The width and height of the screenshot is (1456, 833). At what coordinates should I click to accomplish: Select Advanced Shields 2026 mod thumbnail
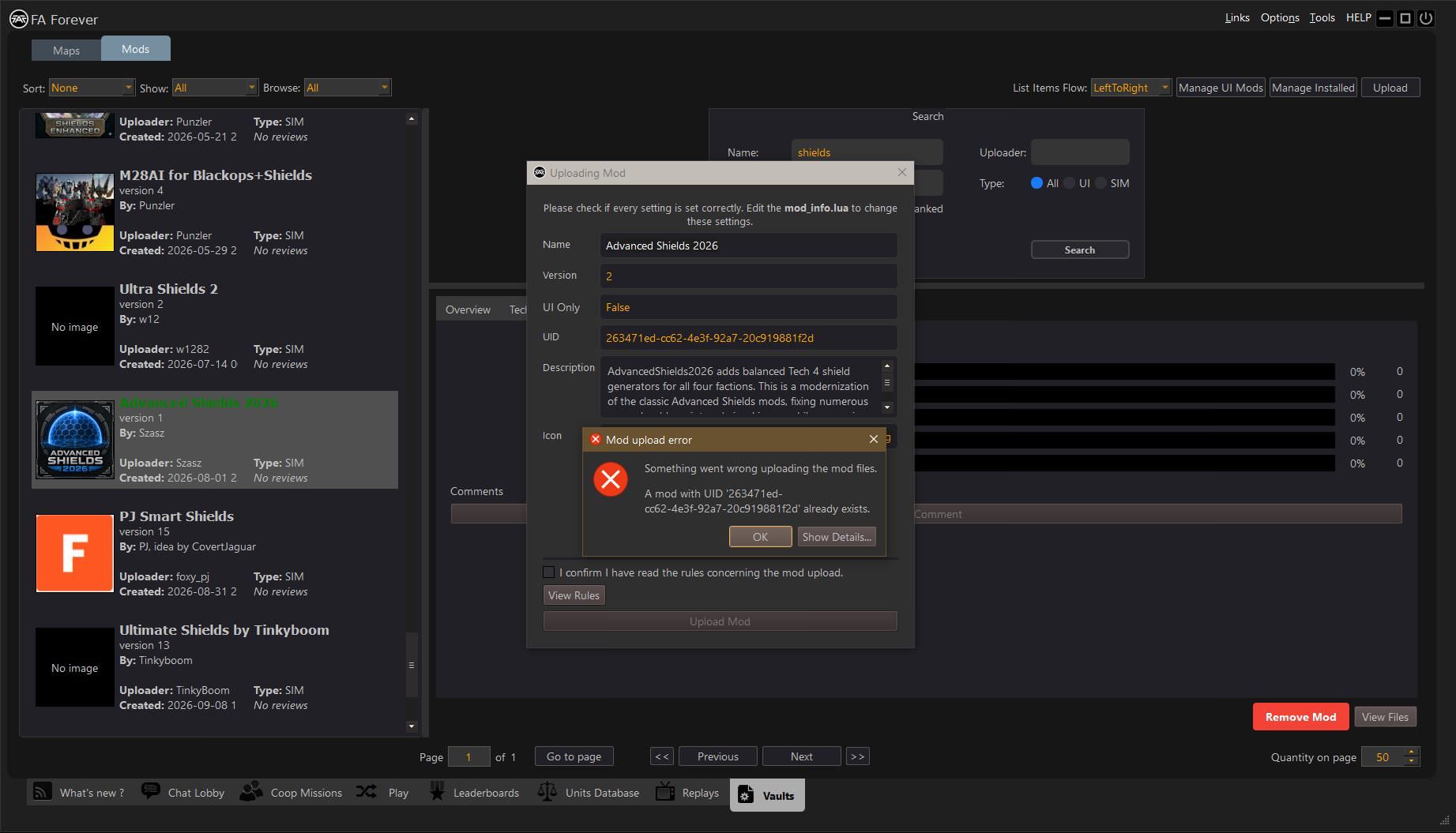tap(75, 440)
